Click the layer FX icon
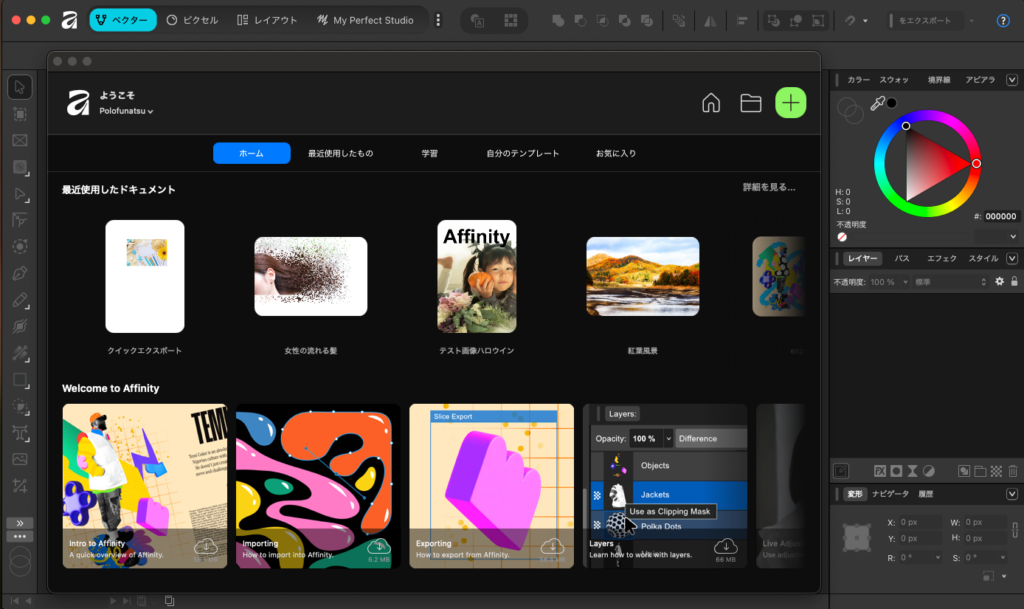Viewport: 1024px width, 609px height. [x=880, y=470]
